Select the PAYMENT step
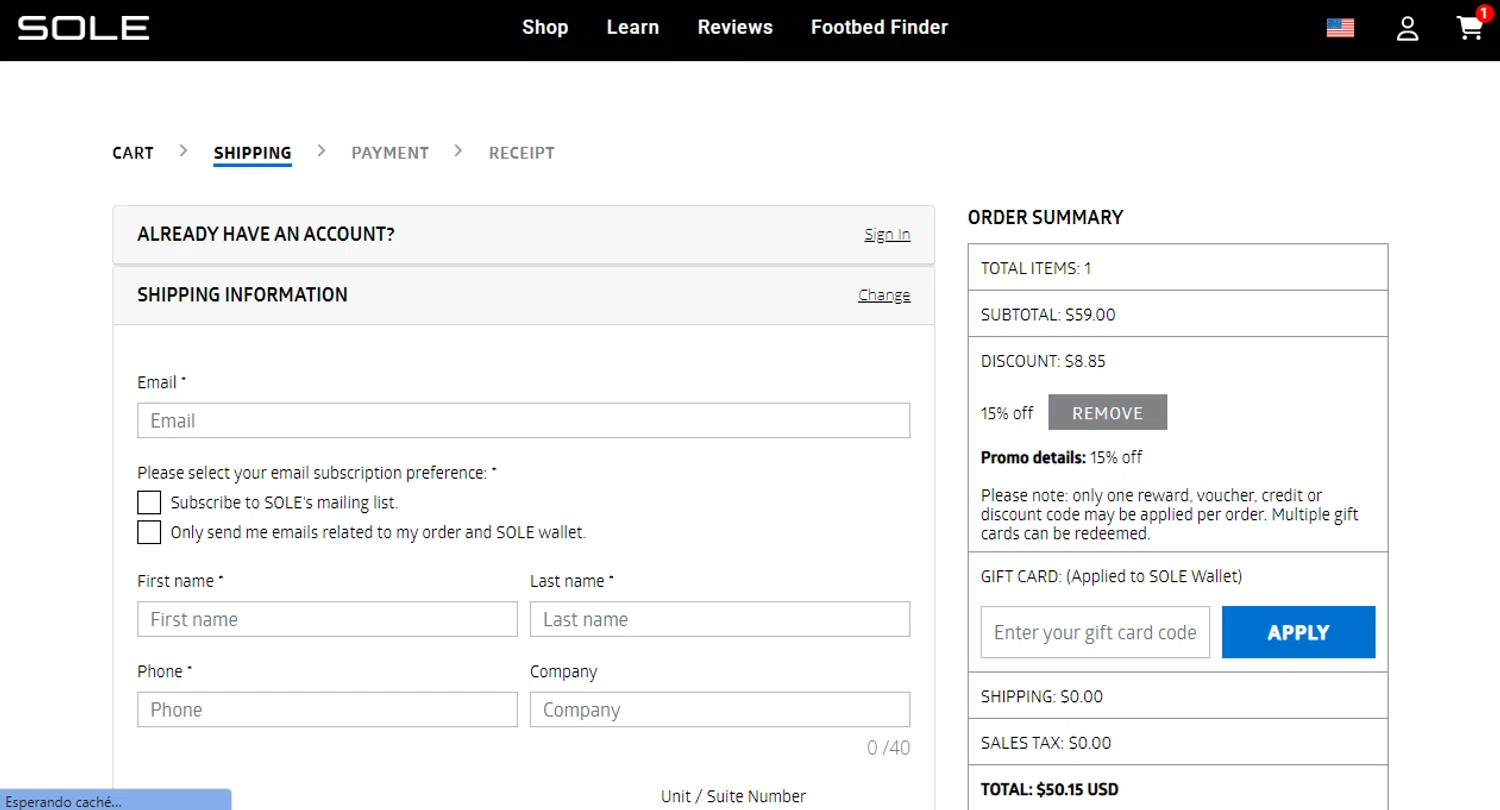This screenshot has width=1500, height=810. [x=390, y=153]
